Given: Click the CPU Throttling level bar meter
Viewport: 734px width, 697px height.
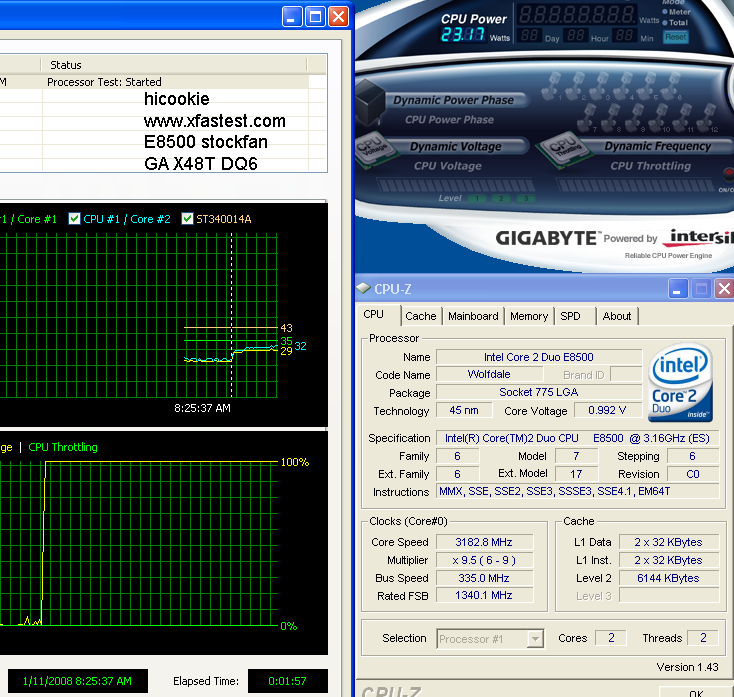Looking at the screenshot, I should tap(635, 185).
